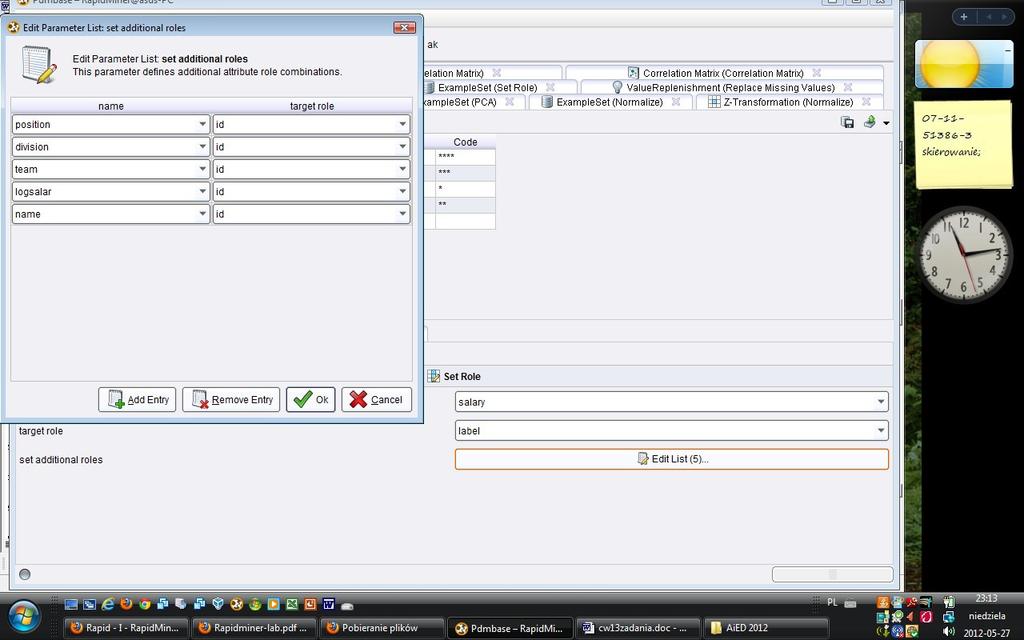Viewport: 1024px width, 640px height.
Task: Launch Google Chrome from quick launch
Action: click(145, 605)
